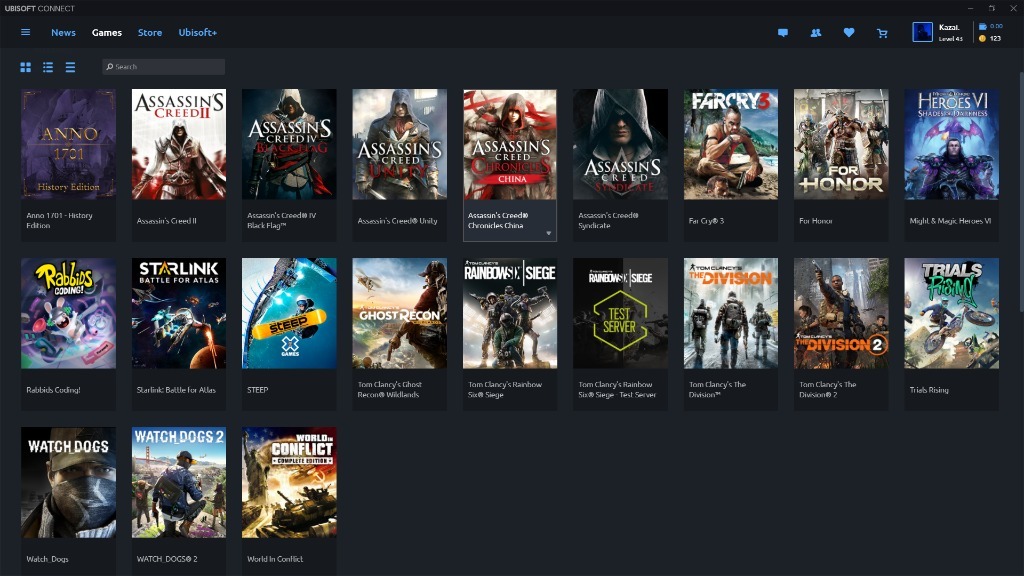
Task: Open Rainbow Six Siege soldiers cover
Action: 510,313
